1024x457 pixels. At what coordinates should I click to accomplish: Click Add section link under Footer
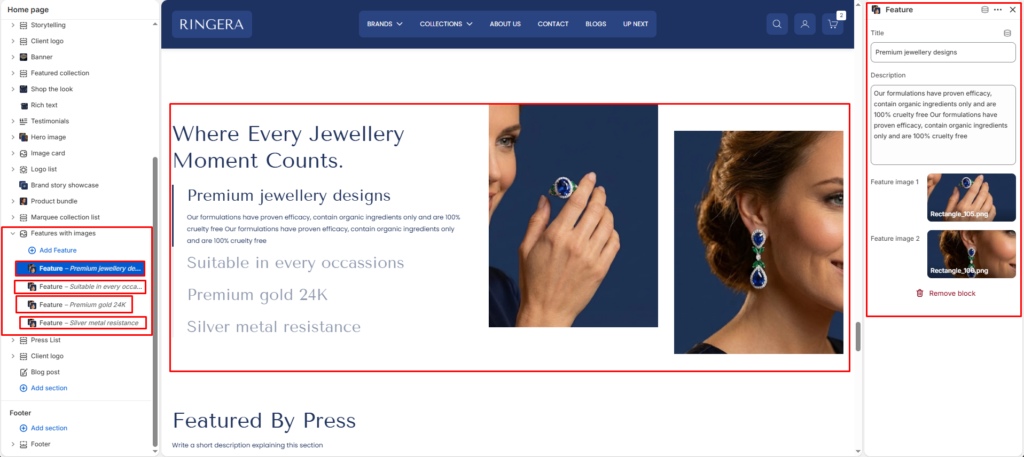pyautogui.click(x=49, y=428)
